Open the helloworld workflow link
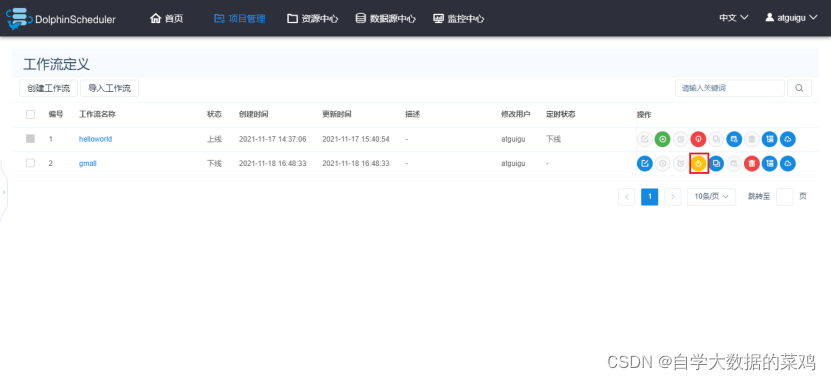 pyautogui.click(x=95, y=139)
